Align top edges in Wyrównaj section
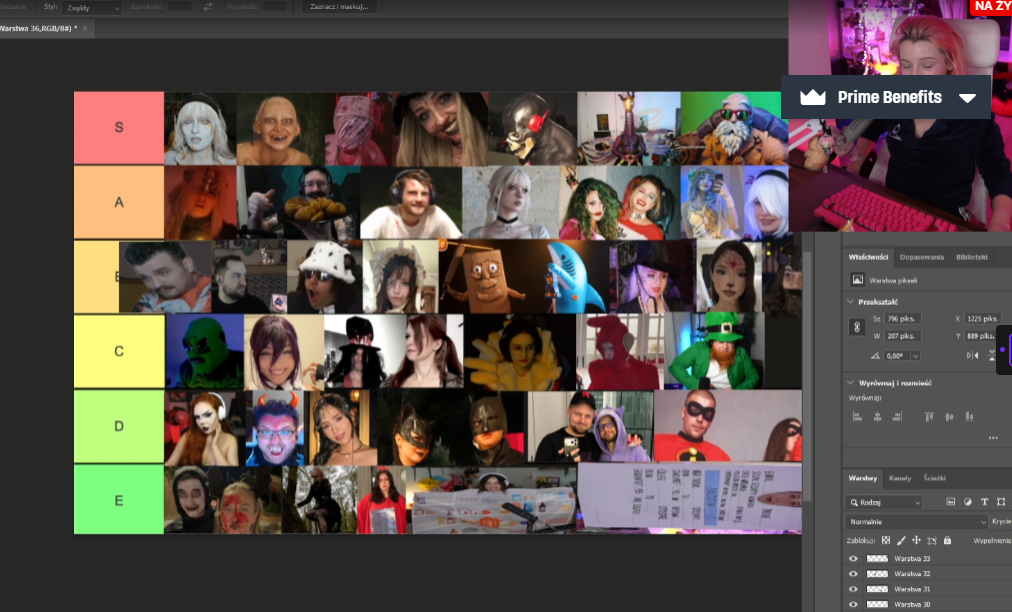This screenshot has height=612, width=1012. tap(927, 417)
